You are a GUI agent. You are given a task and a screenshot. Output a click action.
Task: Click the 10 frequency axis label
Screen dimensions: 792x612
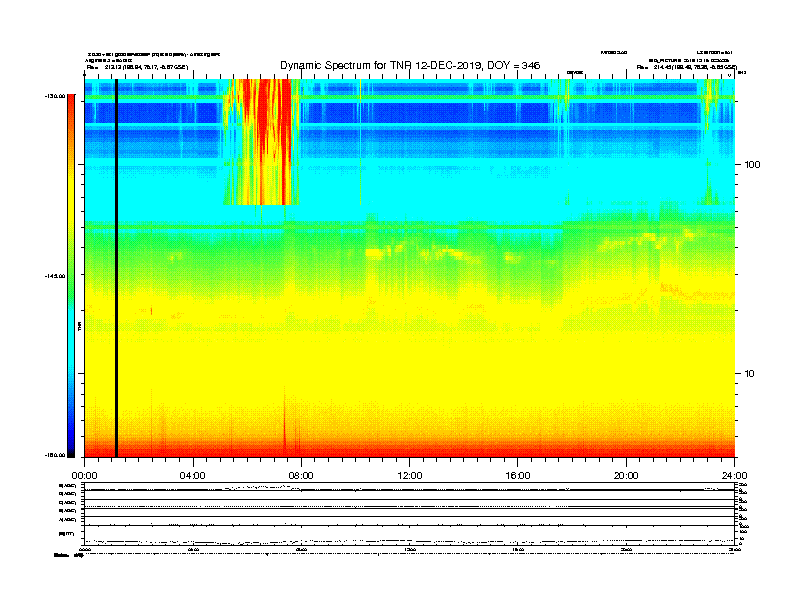point(749,374)
